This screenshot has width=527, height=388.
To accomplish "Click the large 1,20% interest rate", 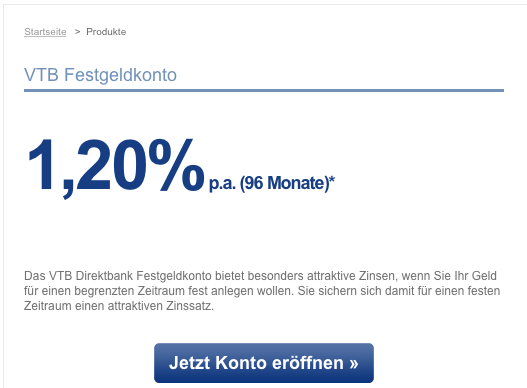I will tap(116, 166).
